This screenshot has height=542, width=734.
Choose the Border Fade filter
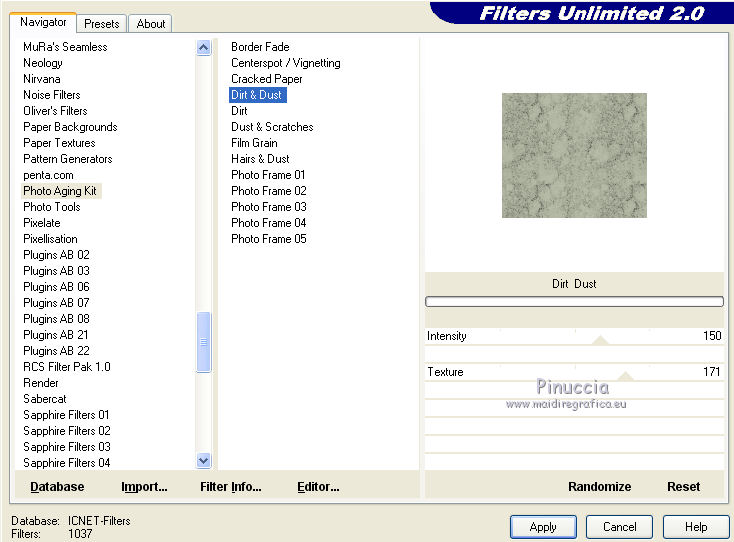(x=260, y=47)
